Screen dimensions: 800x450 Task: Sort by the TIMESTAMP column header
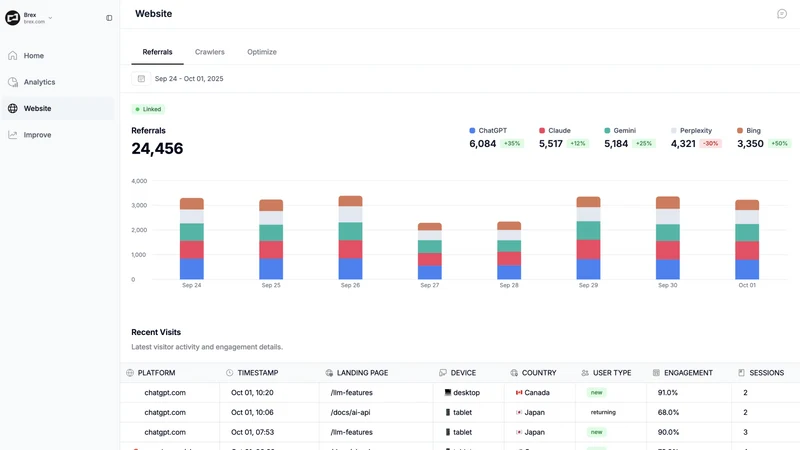click(258, 373)
